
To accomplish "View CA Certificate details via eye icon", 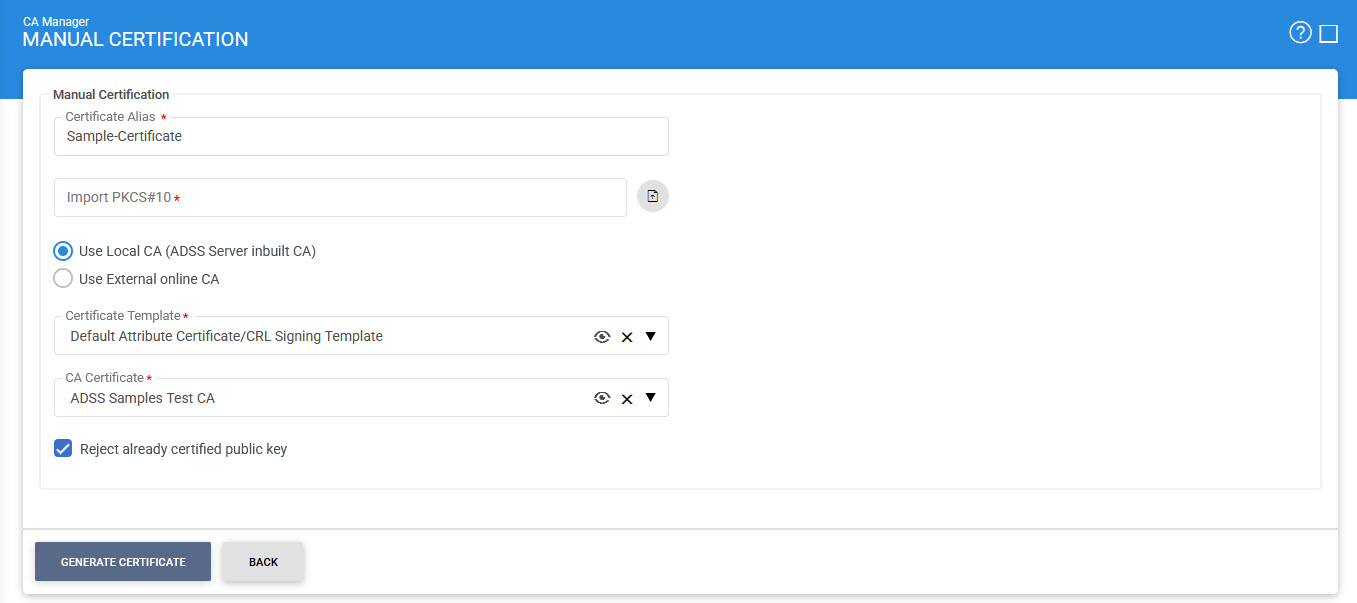I will pyautogui.click(x=602, y=398).
